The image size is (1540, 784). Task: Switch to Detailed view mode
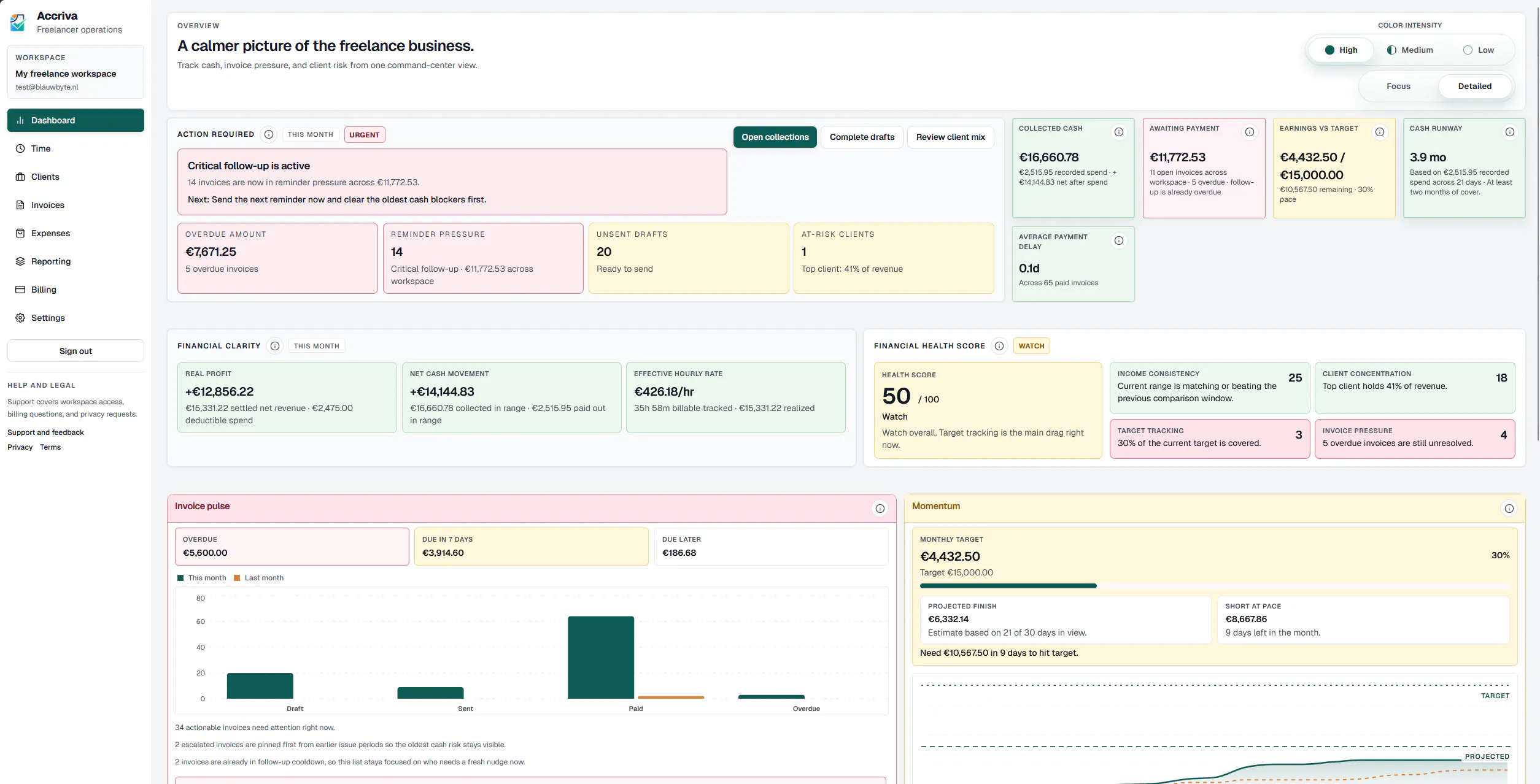tap(1474, 86)
